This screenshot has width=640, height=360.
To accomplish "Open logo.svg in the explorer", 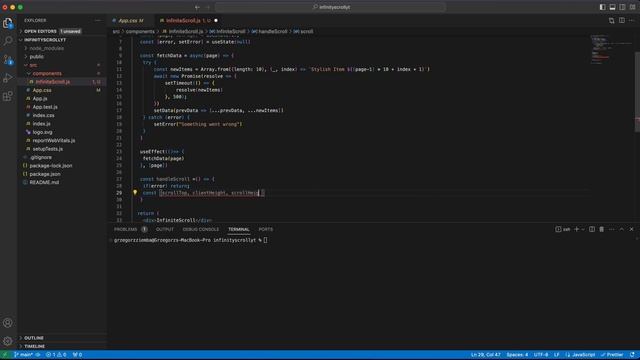I will 42,132.
